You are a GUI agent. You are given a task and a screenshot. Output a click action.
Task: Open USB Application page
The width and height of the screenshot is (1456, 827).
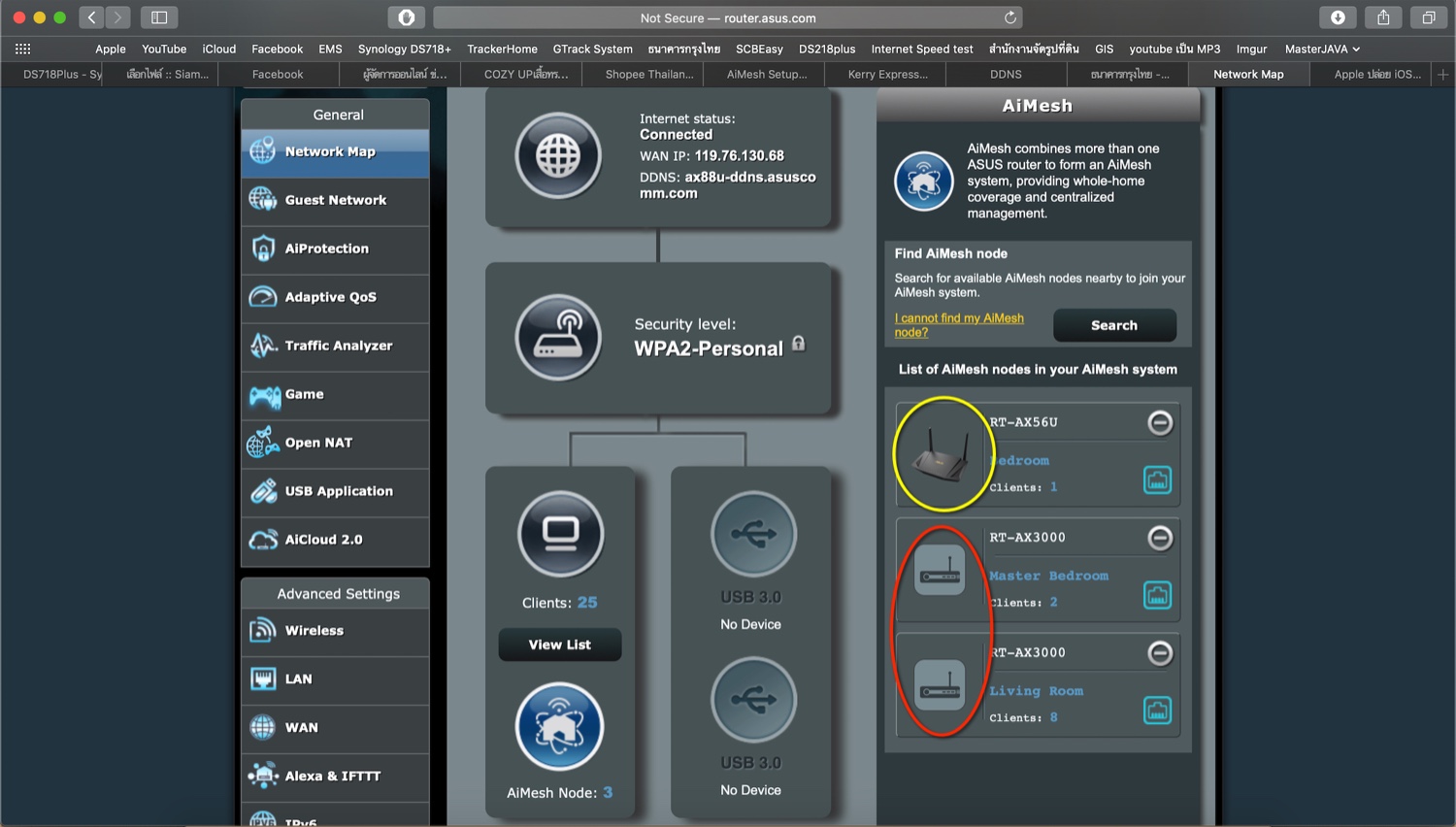point(335,492)
